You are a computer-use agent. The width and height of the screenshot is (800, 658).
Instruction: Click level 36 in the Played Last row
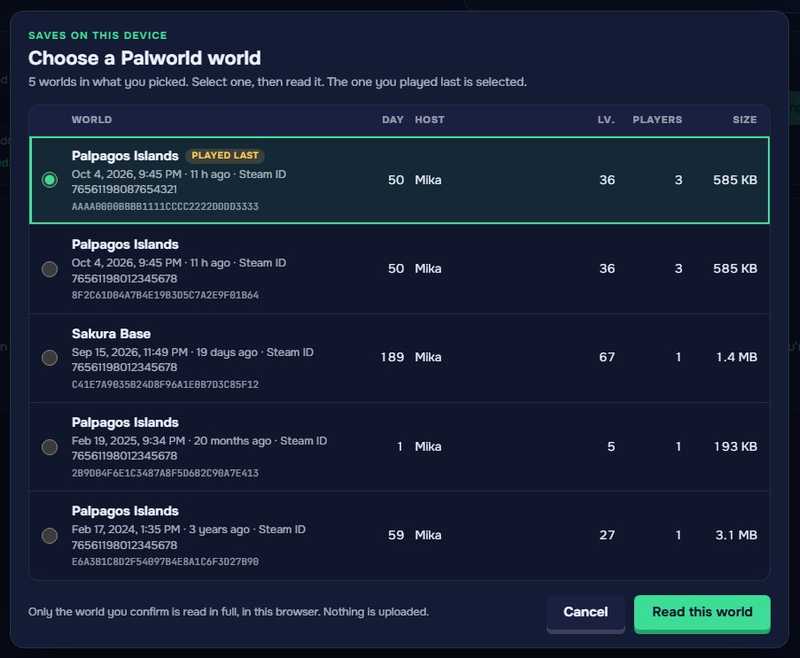pyautogui.click(x=607, y=180)
